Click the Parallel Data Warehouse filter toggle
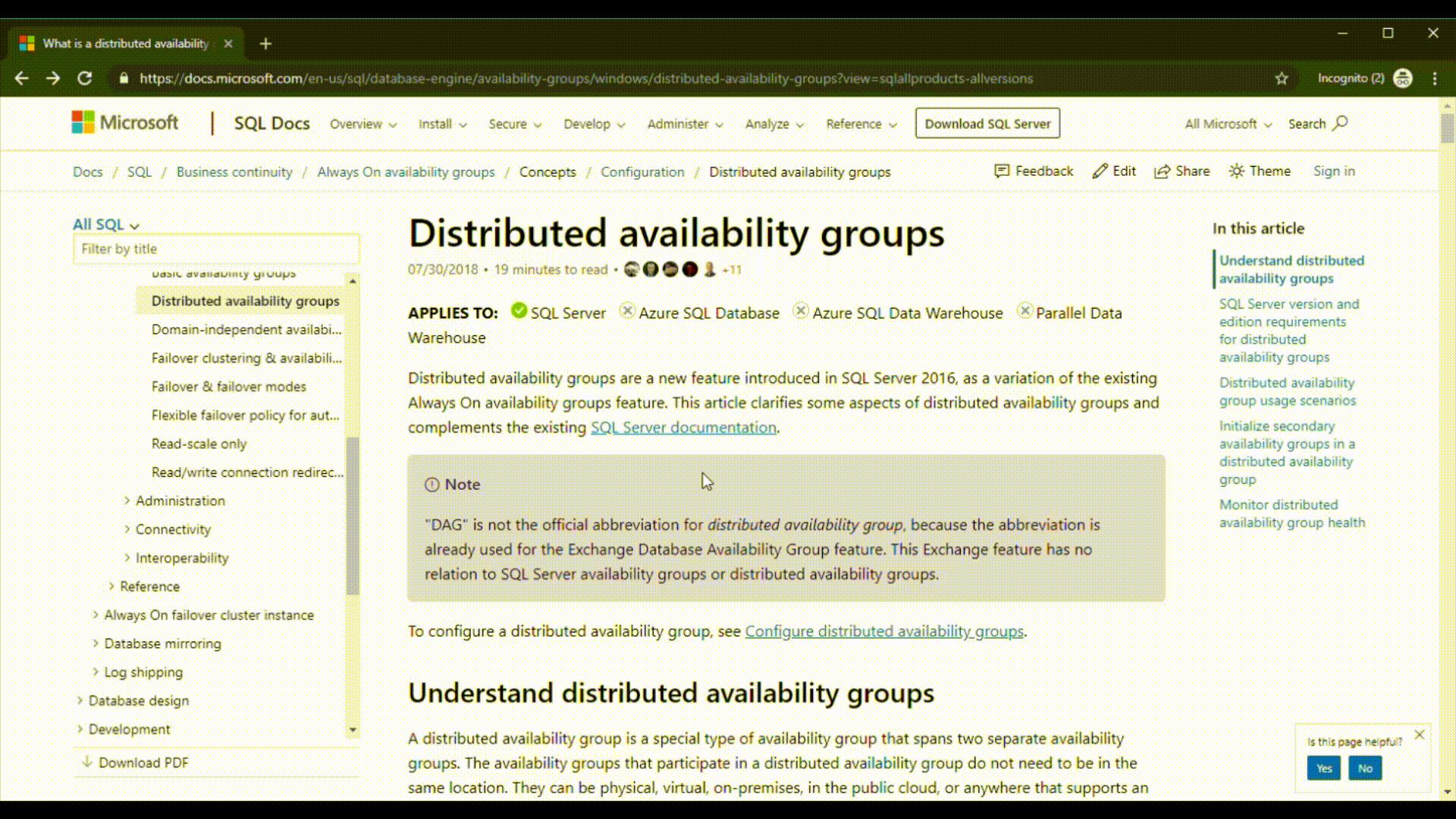Viewport: 1456px width, 819px height. point(1024,310)
